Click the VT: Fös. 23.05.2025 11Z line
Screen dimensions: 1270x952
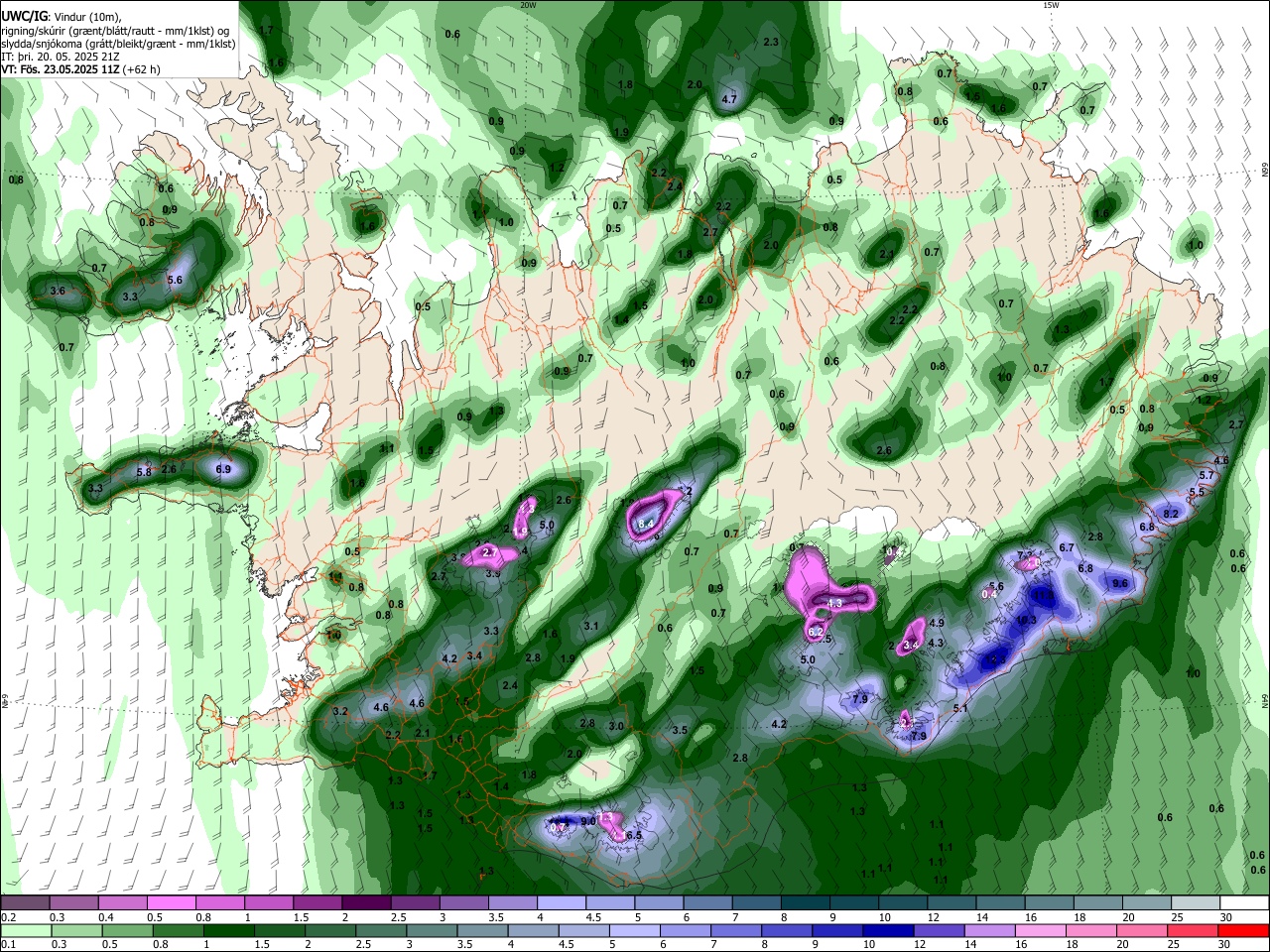click(x=80, y=69)
